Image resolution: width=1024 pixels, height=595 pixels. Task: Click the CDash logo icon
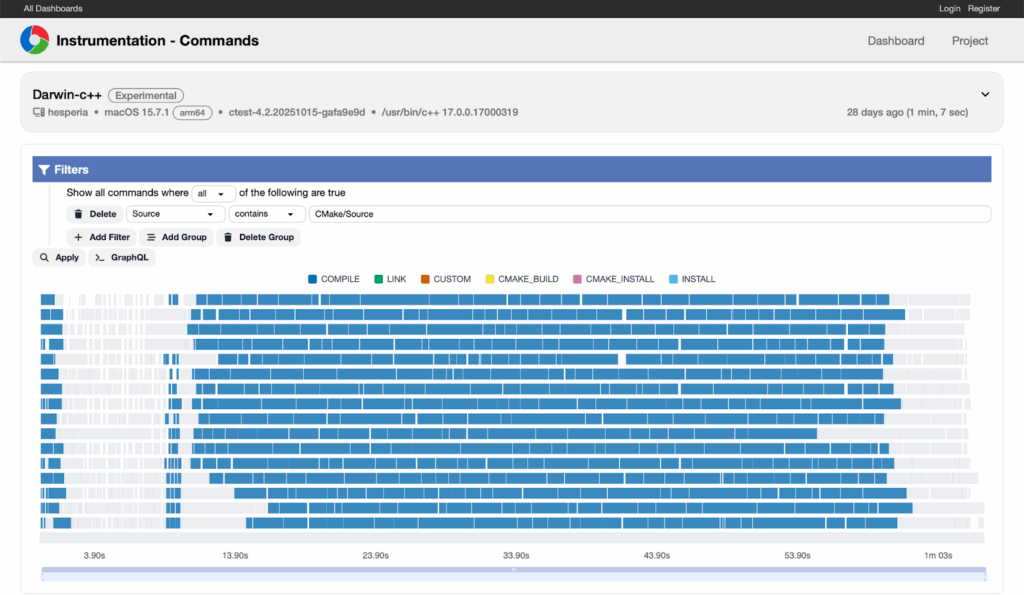pos(34,41)
